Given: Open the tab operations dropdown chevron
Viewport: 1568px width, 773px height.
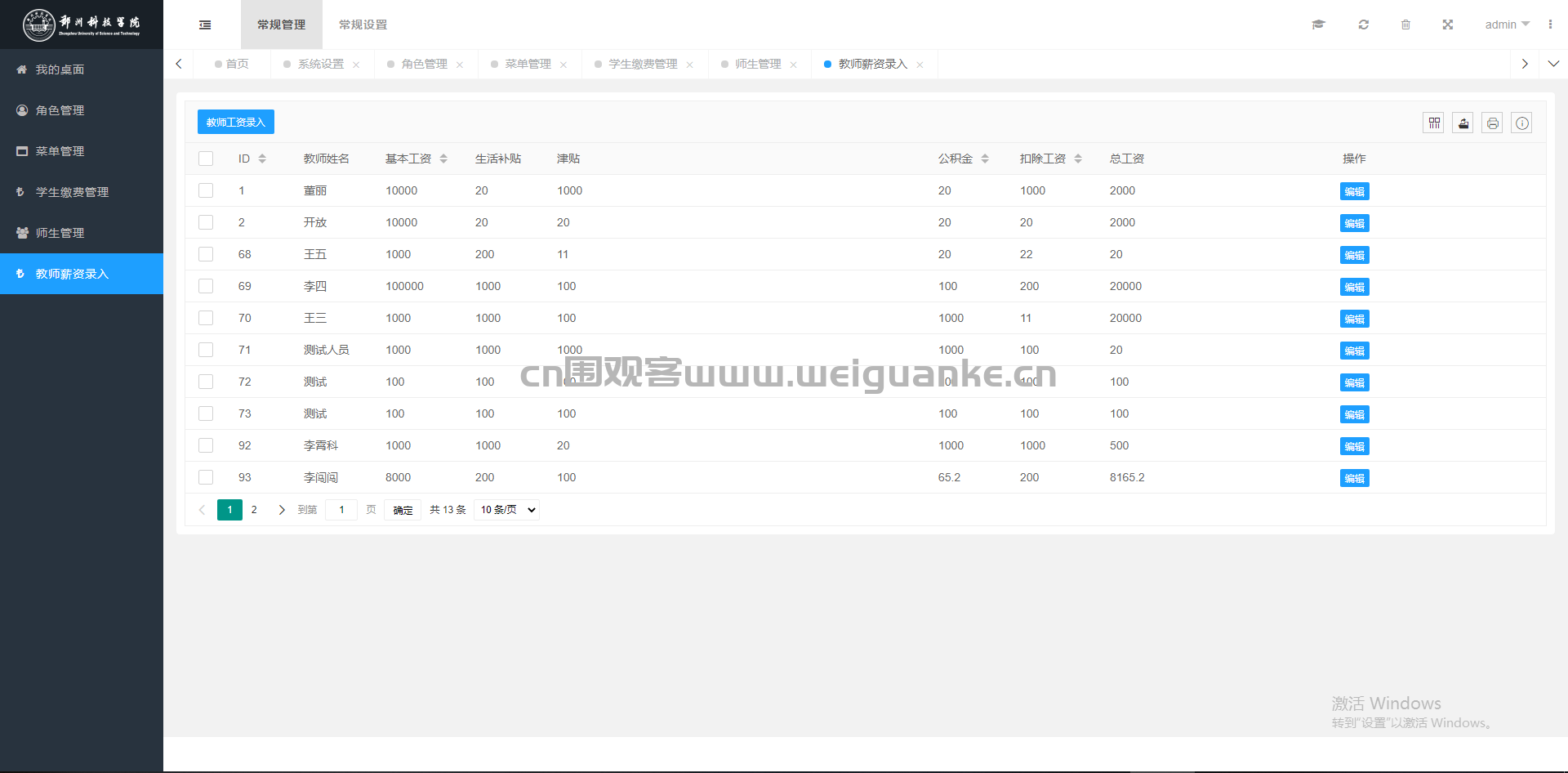Looking at the screenshot, I should [1553, 64].
